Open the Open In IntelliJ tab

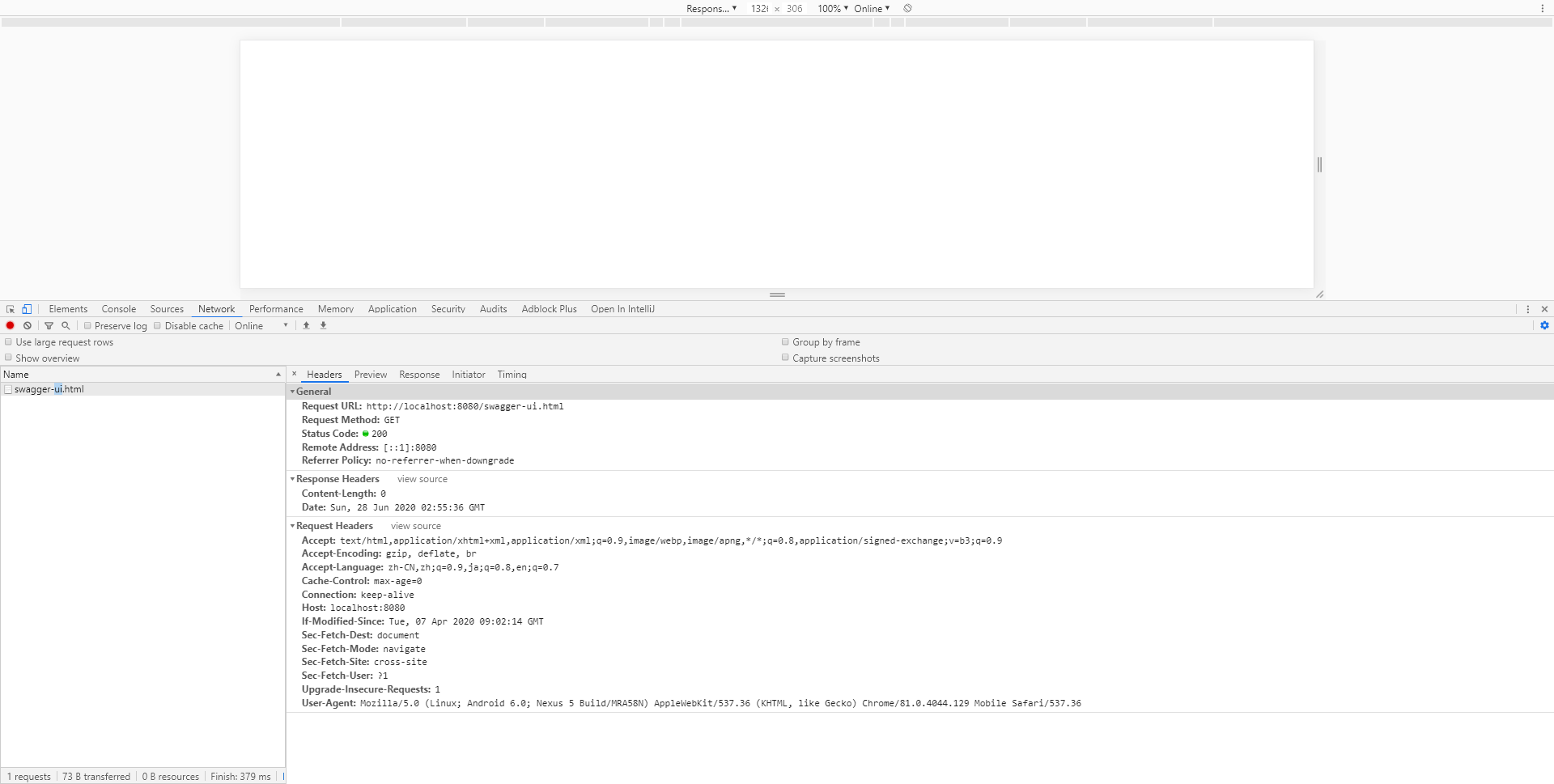622,309
